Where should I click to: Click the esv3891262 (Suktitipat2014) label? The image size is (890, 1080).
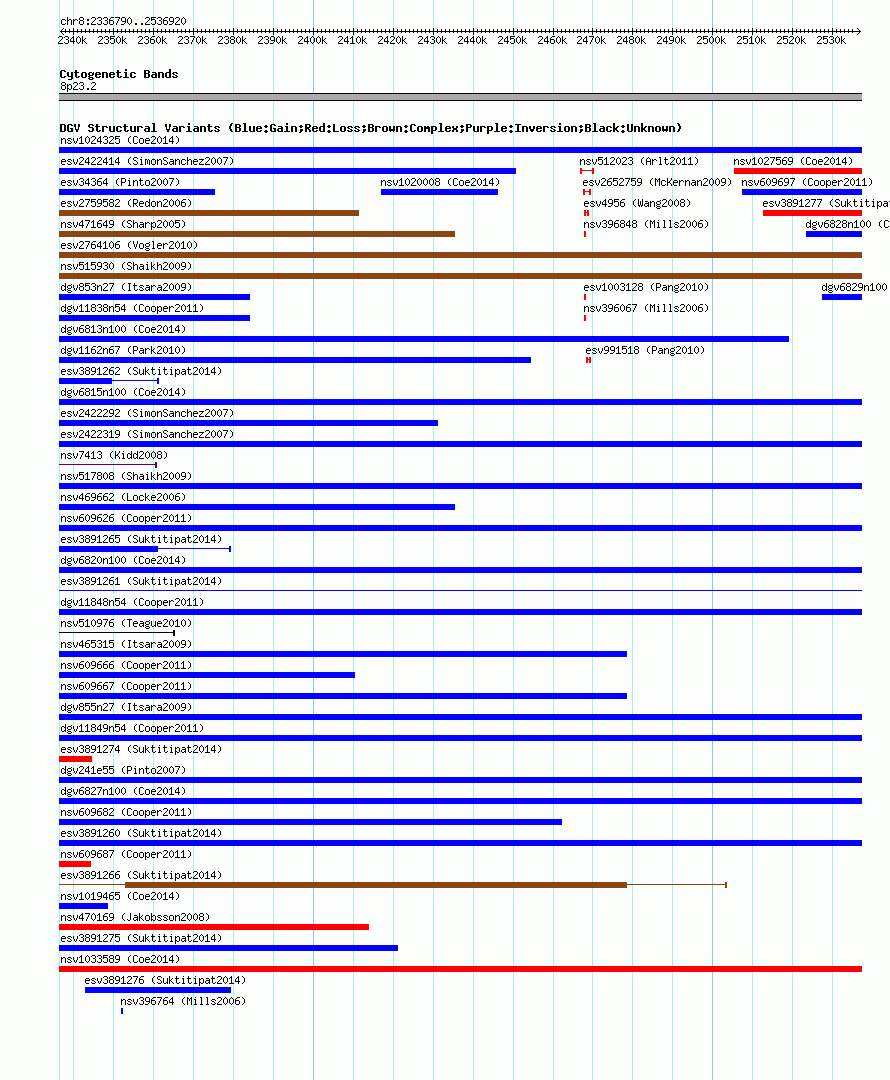point(141,371)
